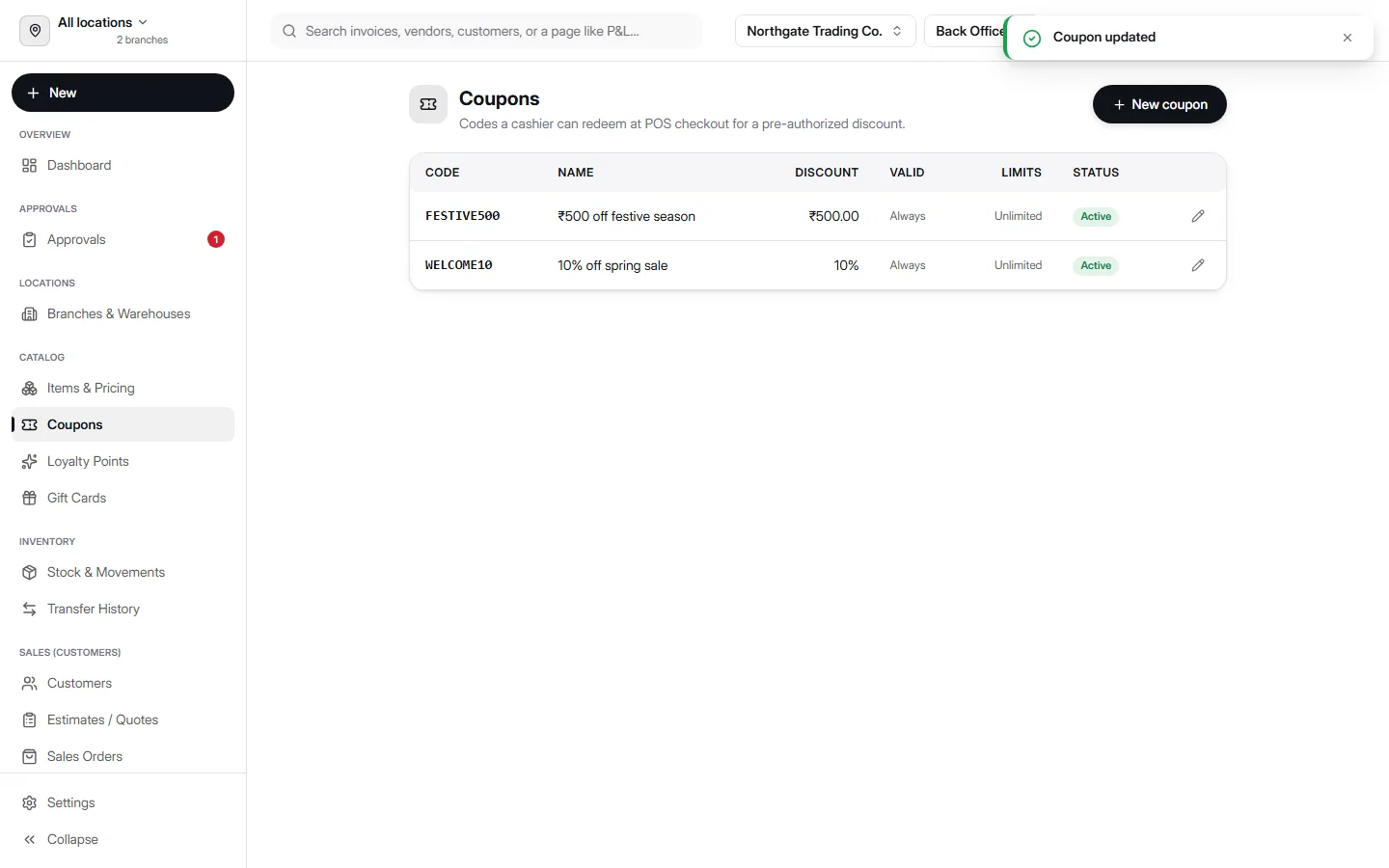Click the WELCOME10 code cell
Viewport: 1389px width, 868px height.
coord(459,265)
